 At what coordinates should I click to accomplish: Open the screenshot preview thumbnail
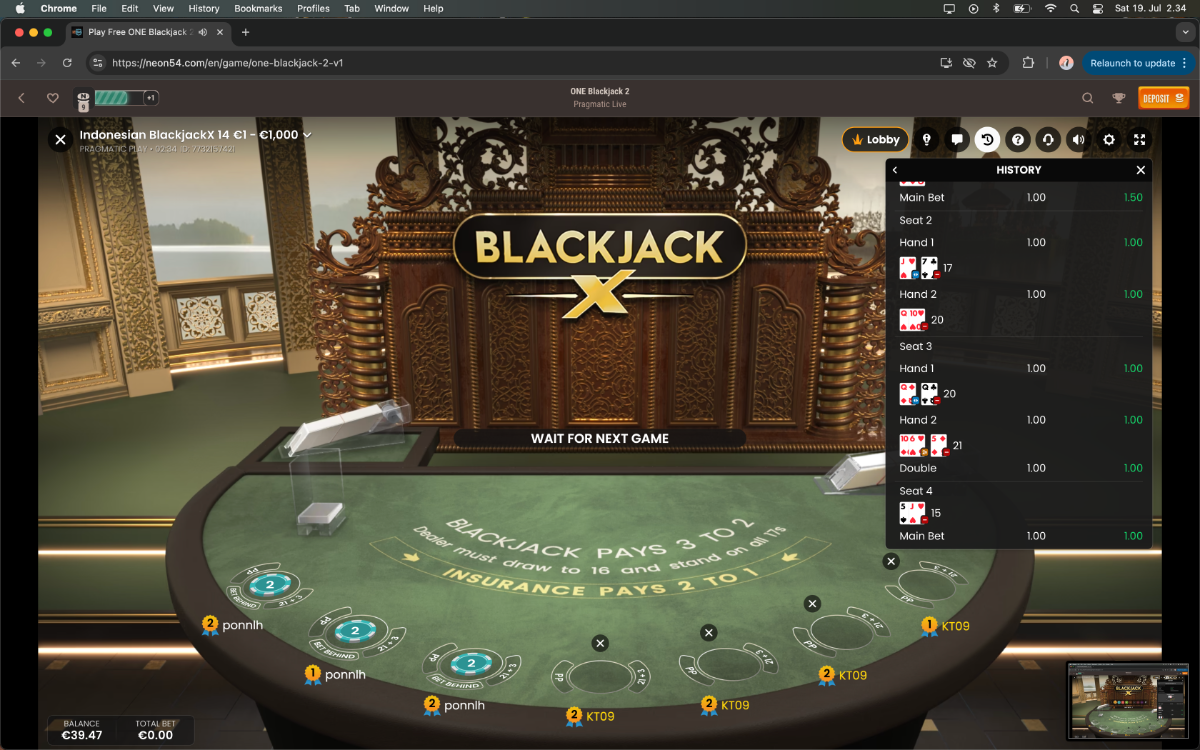tap(1128, 700)
